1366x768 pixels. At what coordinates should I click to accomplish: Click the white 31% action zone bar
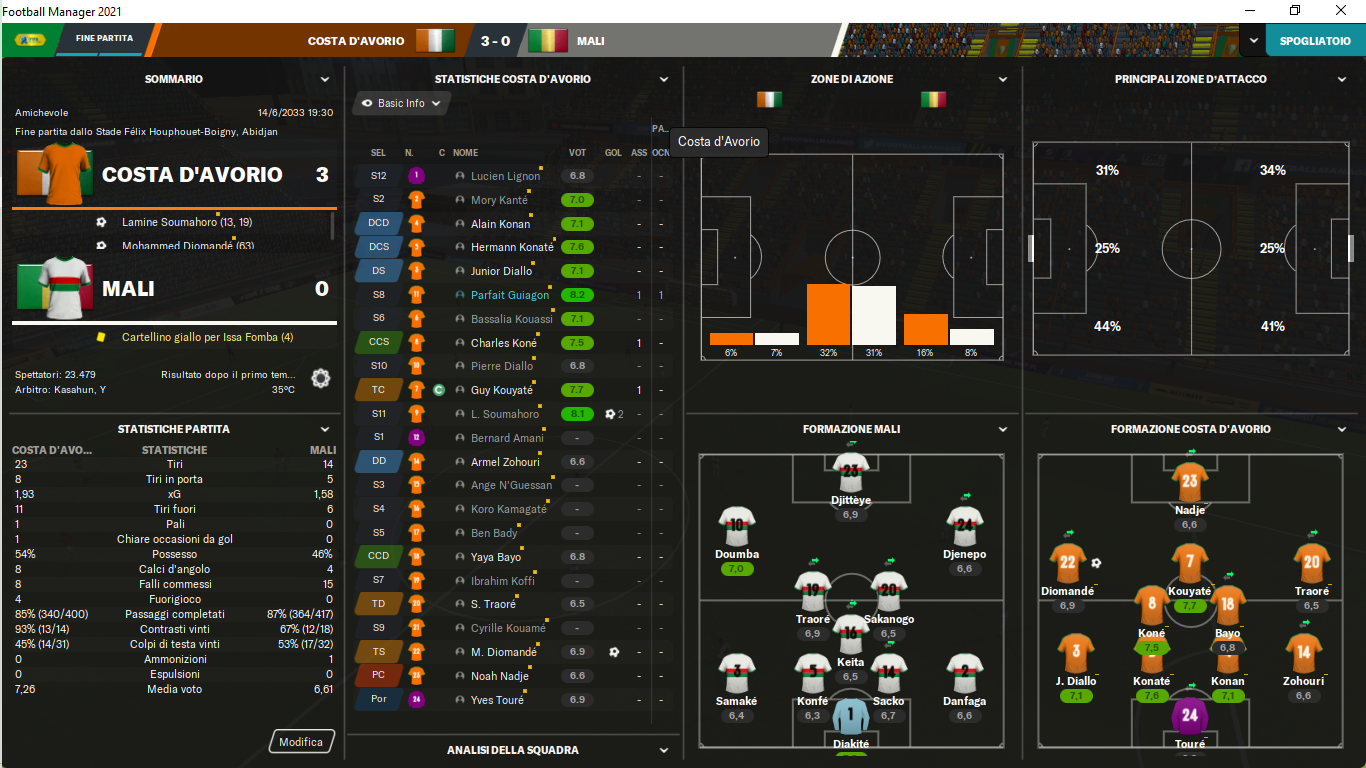pyautogui.click(x=873, y=316)
